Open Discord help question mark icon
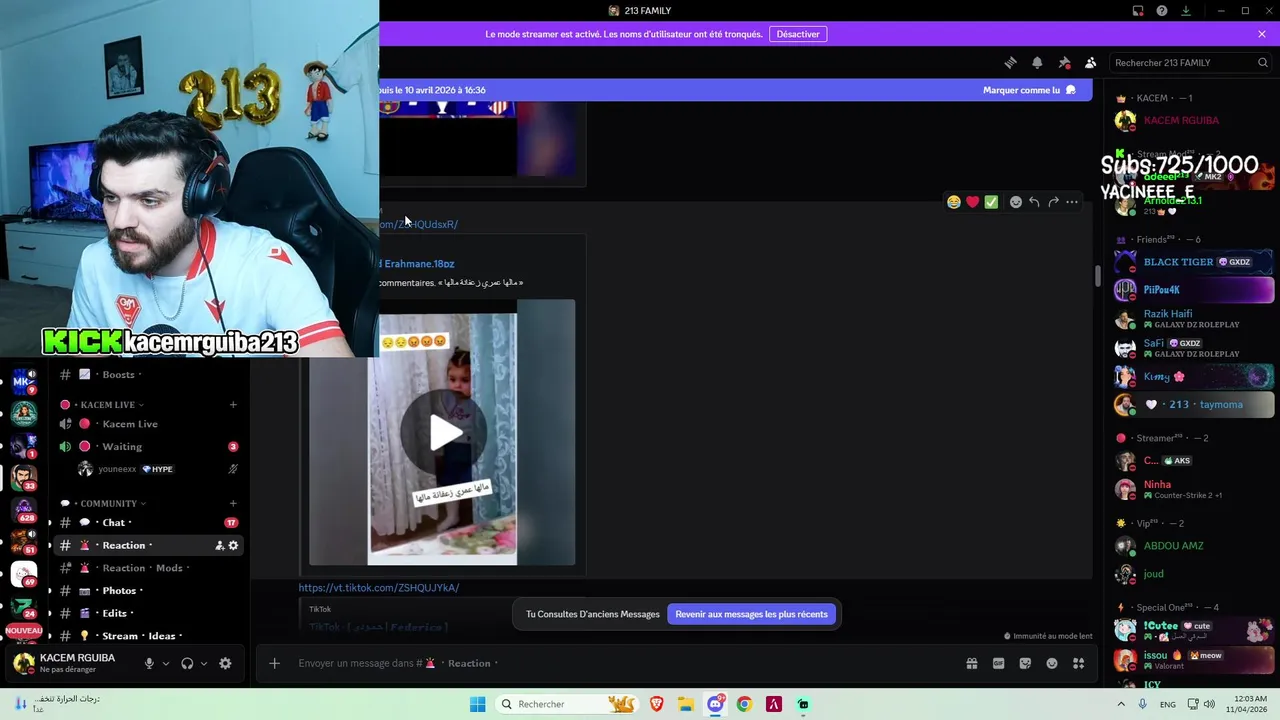 (1162, 11)
